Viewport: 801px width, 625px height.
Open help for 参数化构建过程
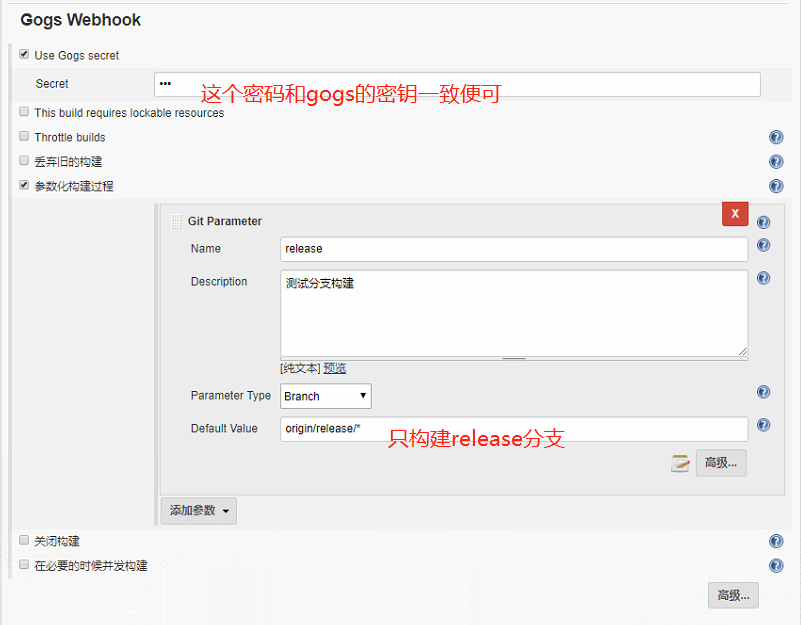pos(776,185)
